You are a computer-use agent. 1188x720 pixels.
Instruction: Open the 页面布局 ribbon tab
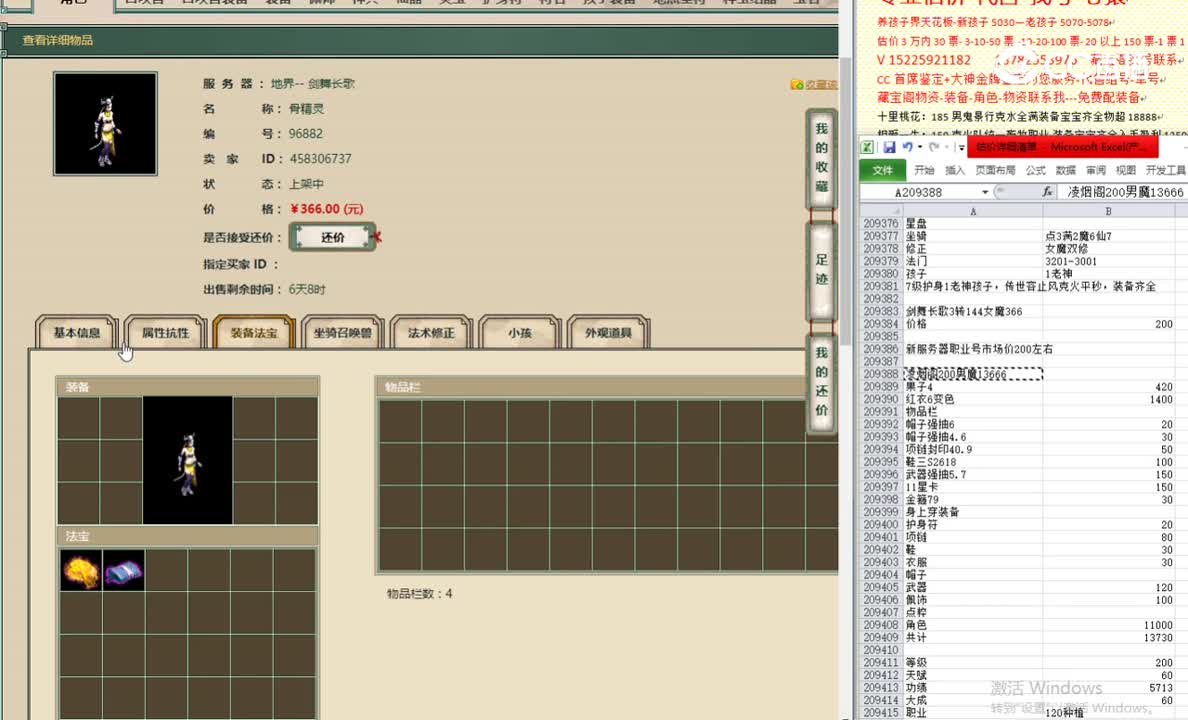click(995, 170)
